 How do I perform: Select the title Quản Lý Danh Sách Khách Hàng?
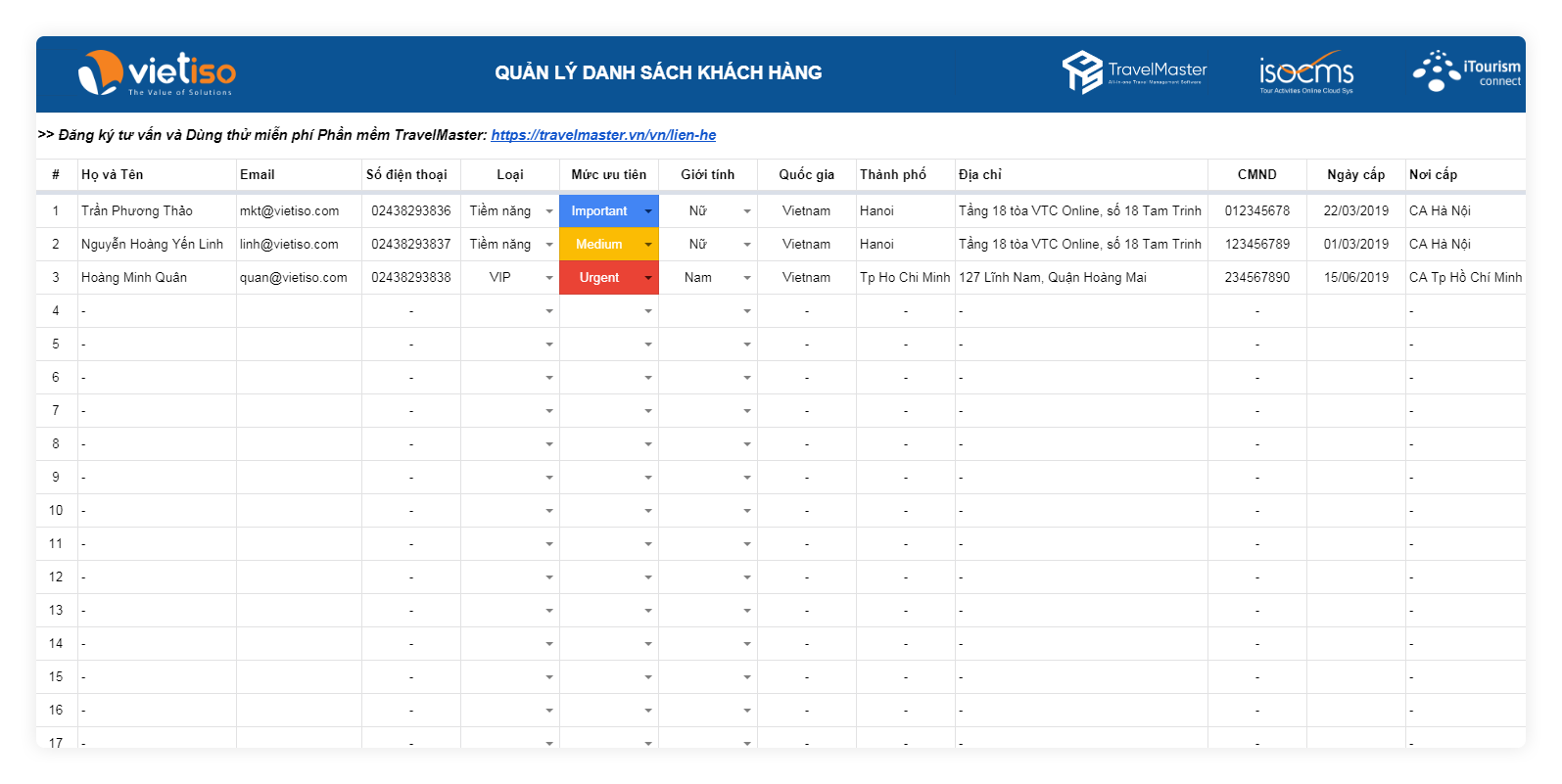tap(658, 72)
